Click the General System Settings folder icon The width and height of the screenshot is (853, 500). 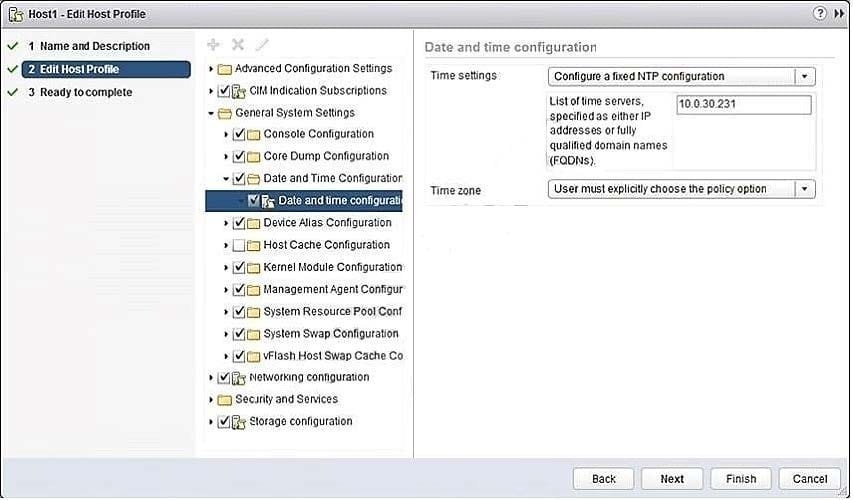click(225, 113)
